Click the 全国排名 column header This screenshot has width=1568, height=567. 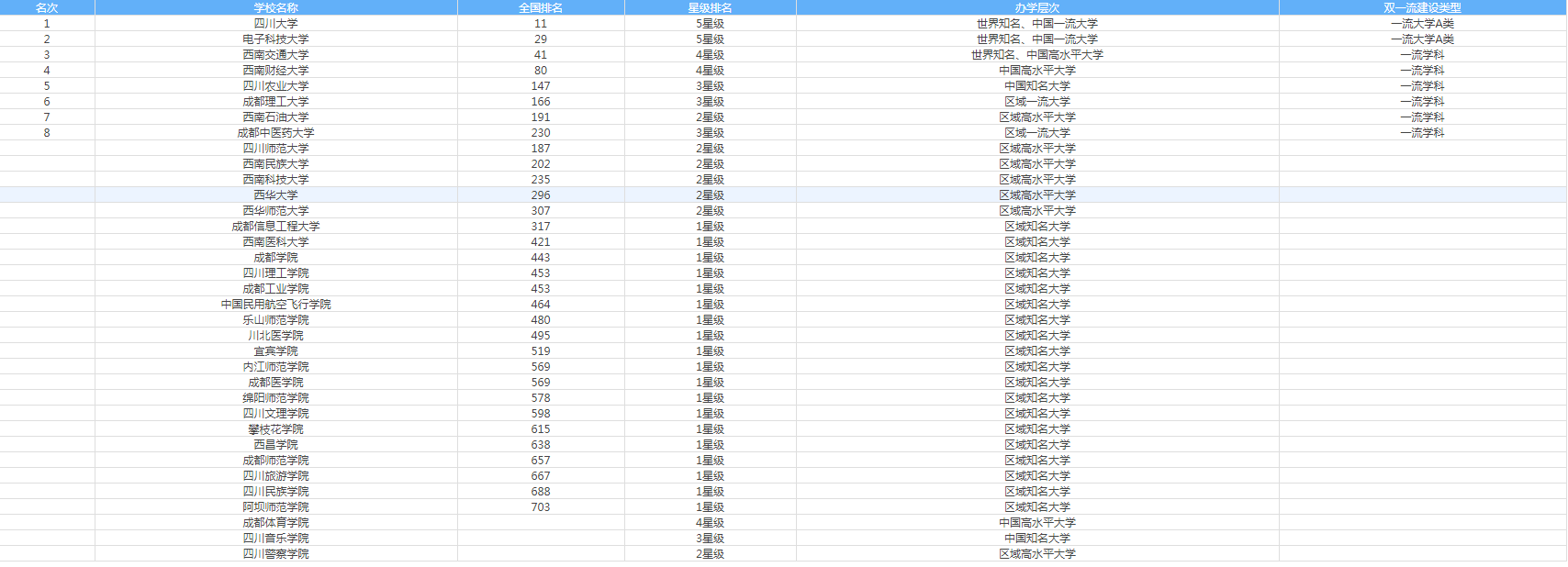(541, 7)
